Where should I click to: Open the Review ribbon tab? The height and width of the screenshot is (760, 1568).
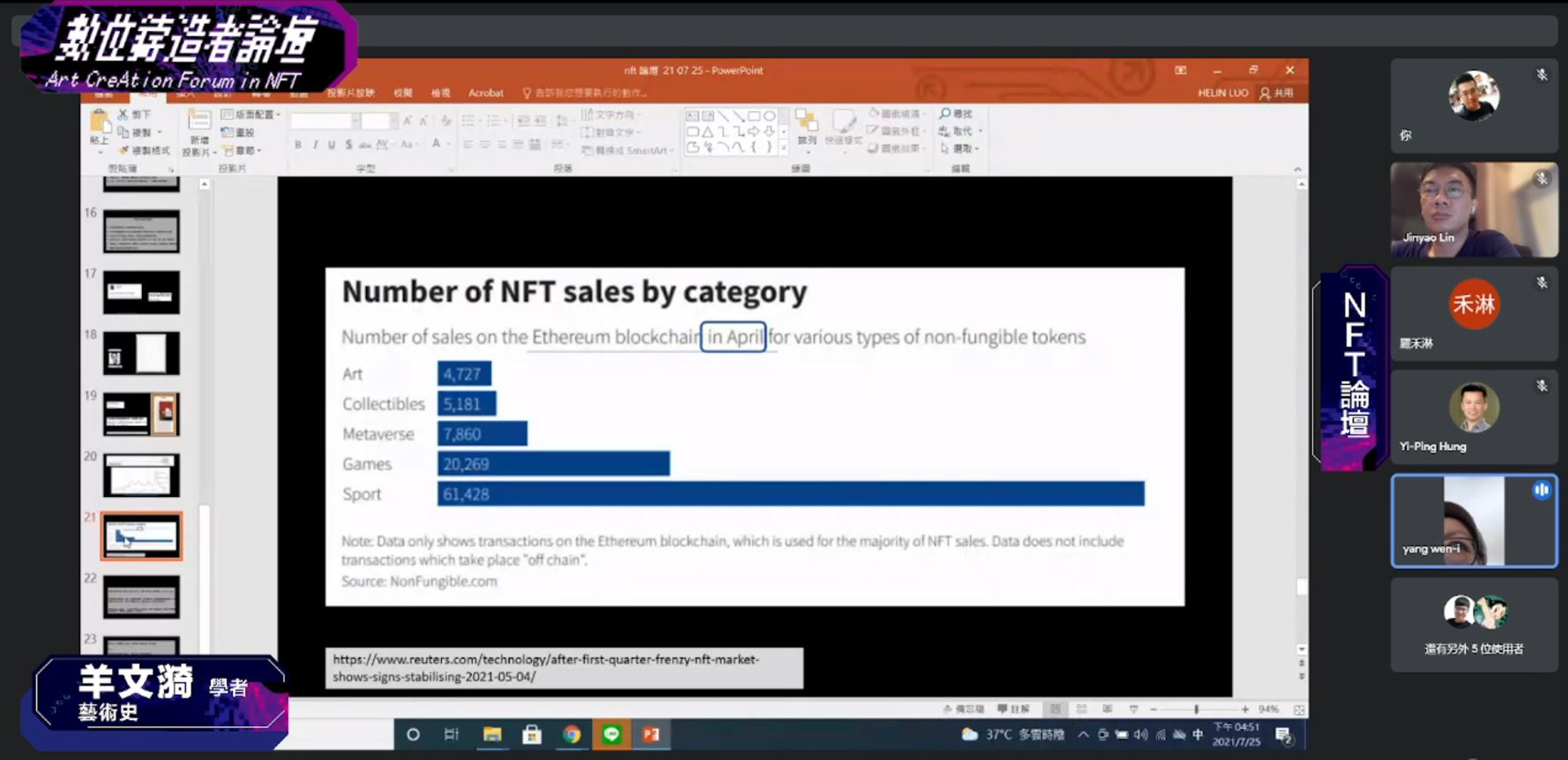[403, 92]
